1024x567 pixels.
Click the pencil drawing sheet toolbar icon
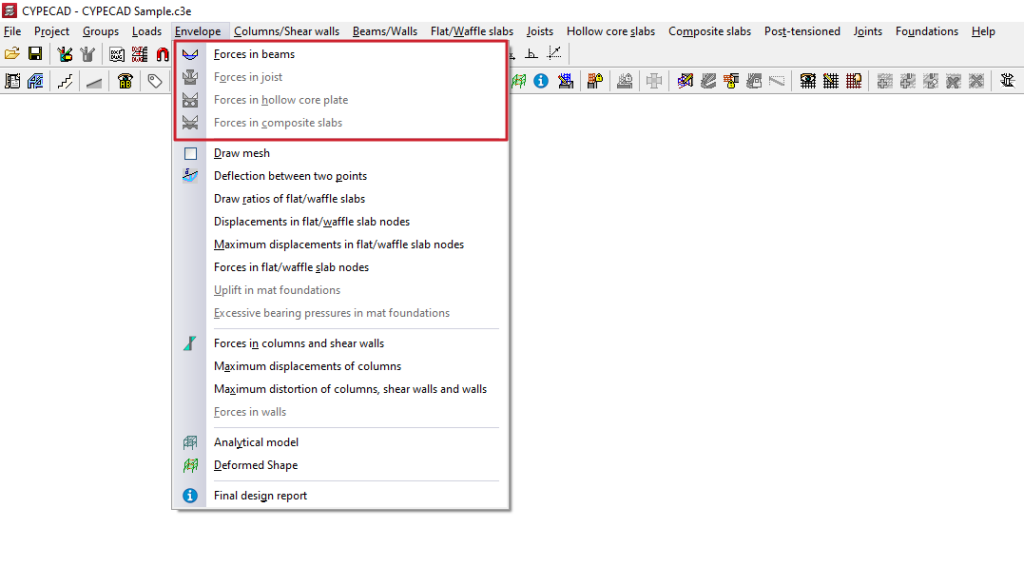(x=566, y=81)
